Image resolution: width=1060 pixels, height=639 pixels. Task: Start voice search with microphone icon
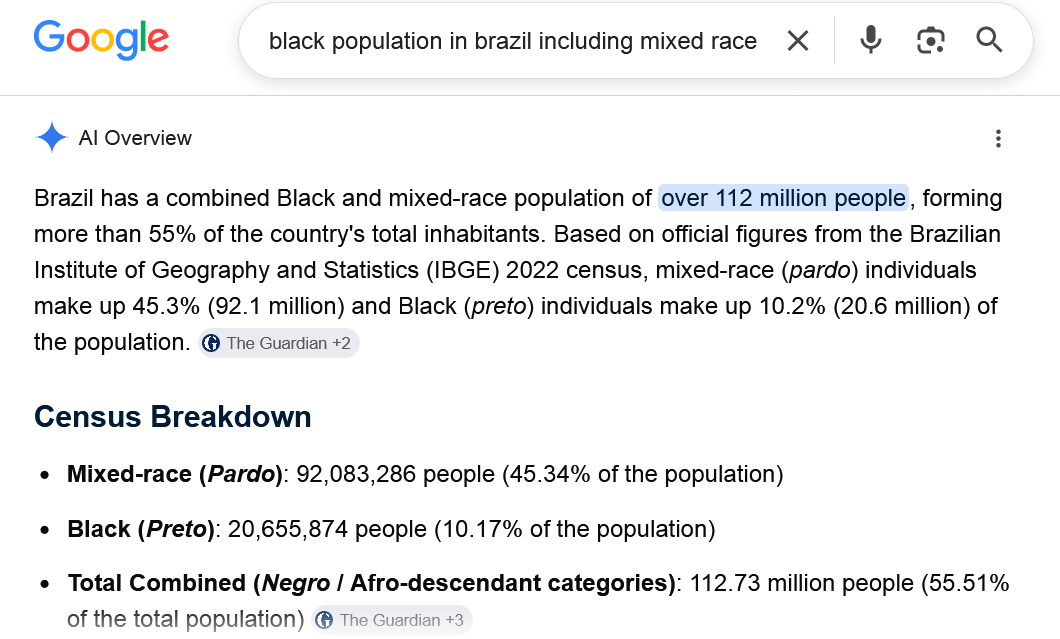click(871, 41)
